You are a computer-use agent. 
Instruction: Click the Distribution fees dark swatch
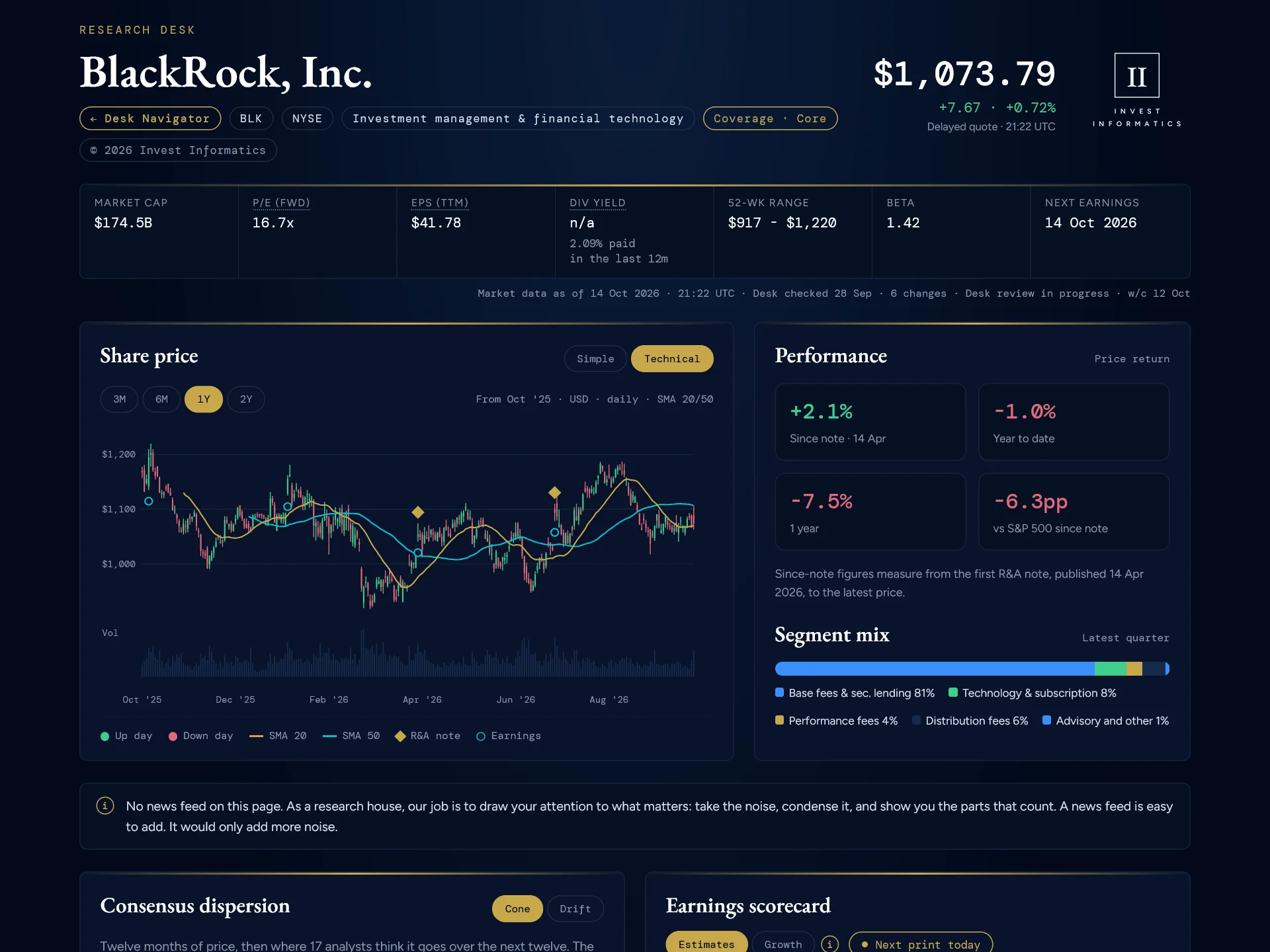[x=916, y=720]
